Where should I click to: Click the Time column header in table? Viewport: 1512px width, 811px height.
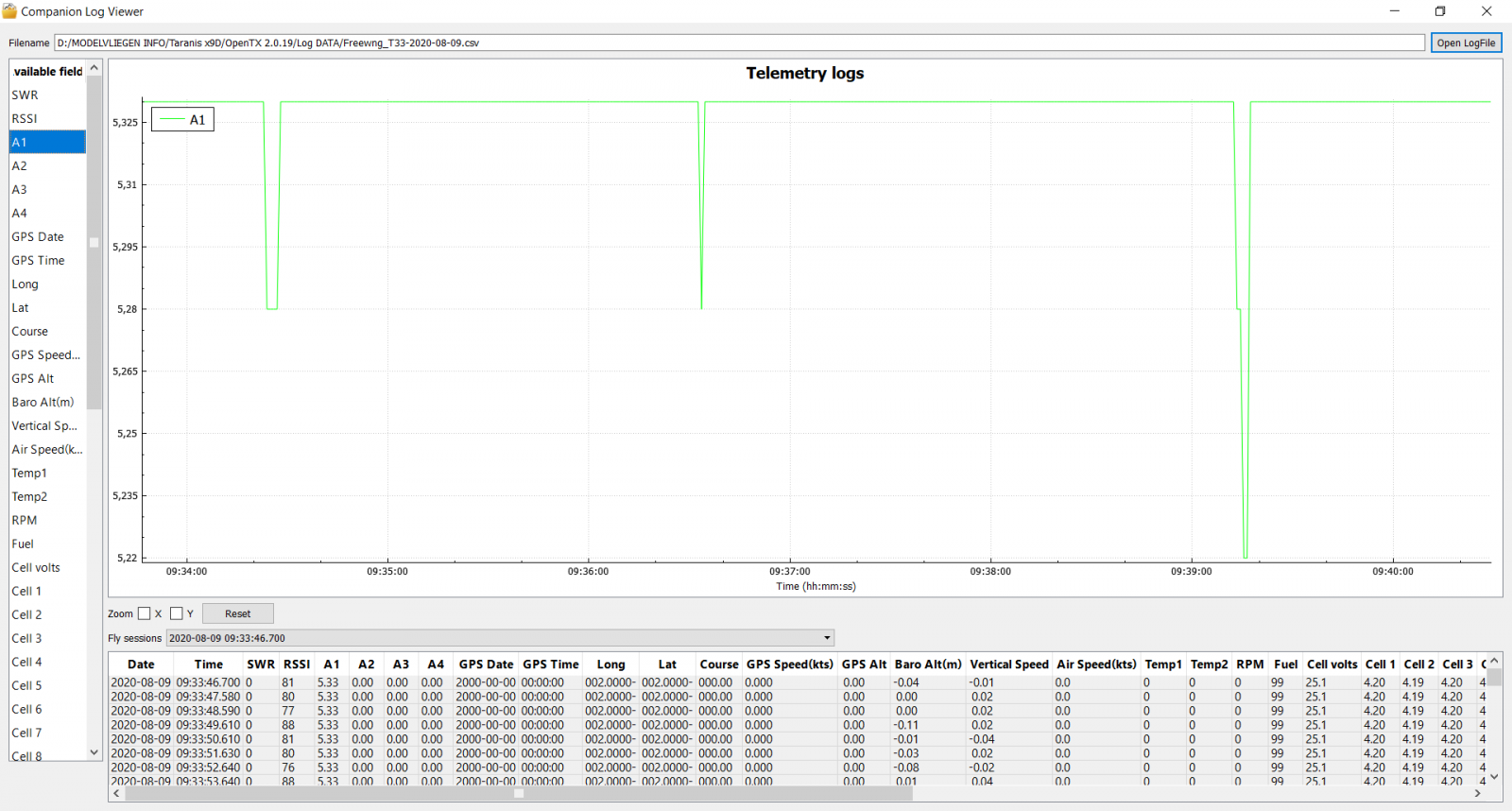click(208, 664)
